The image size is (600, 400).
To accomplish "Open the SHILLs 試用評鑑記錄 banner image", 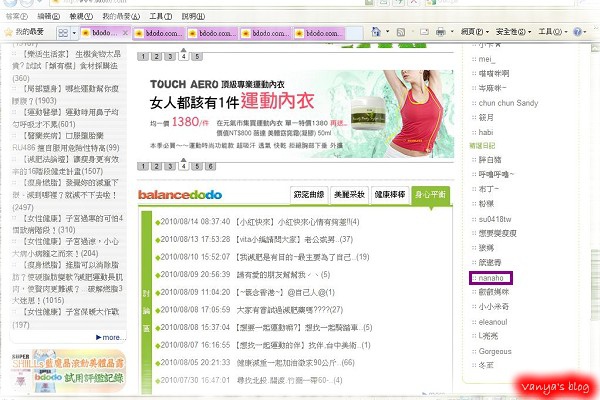I will 68,371.
